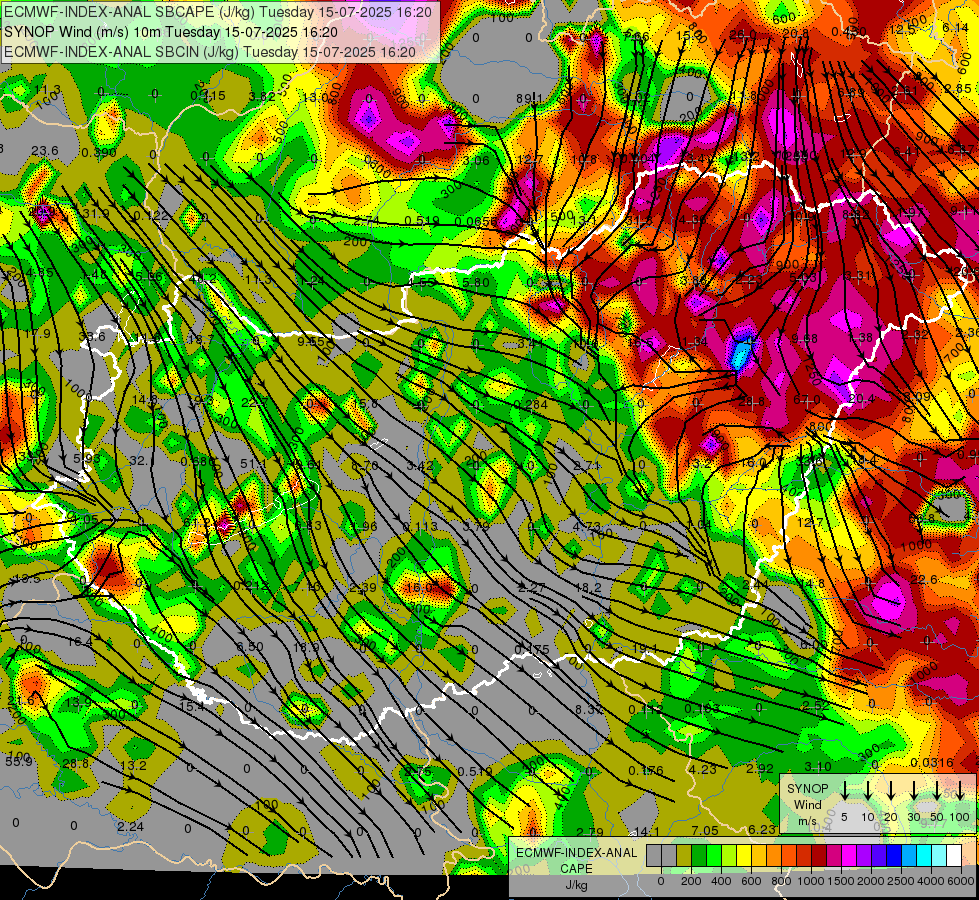Select the olive CAPE legend swatch
This screenshot has height=900, width=979.
point(684,856)
